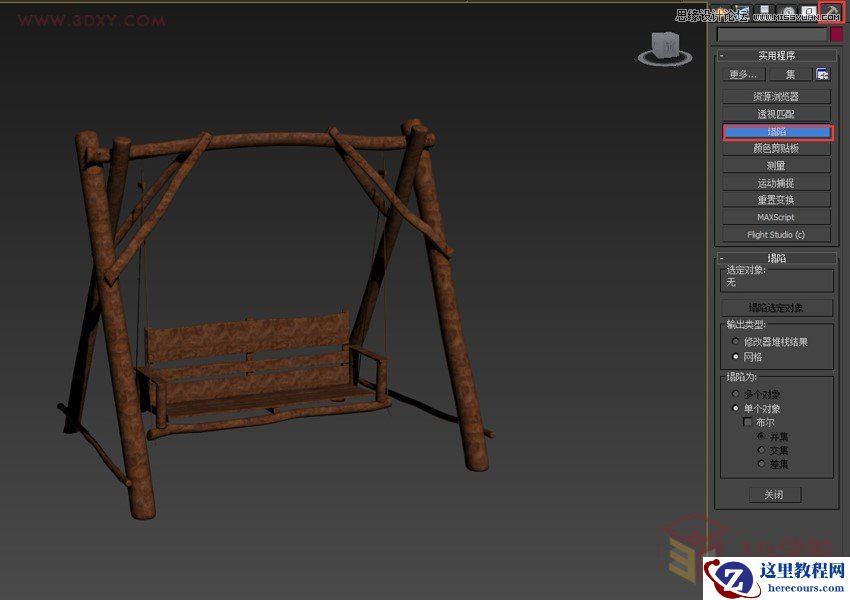Viewport: 850px width, 600px height.
Task: Collapse the 塌陷 rollout header
Action: coord(776,258)
